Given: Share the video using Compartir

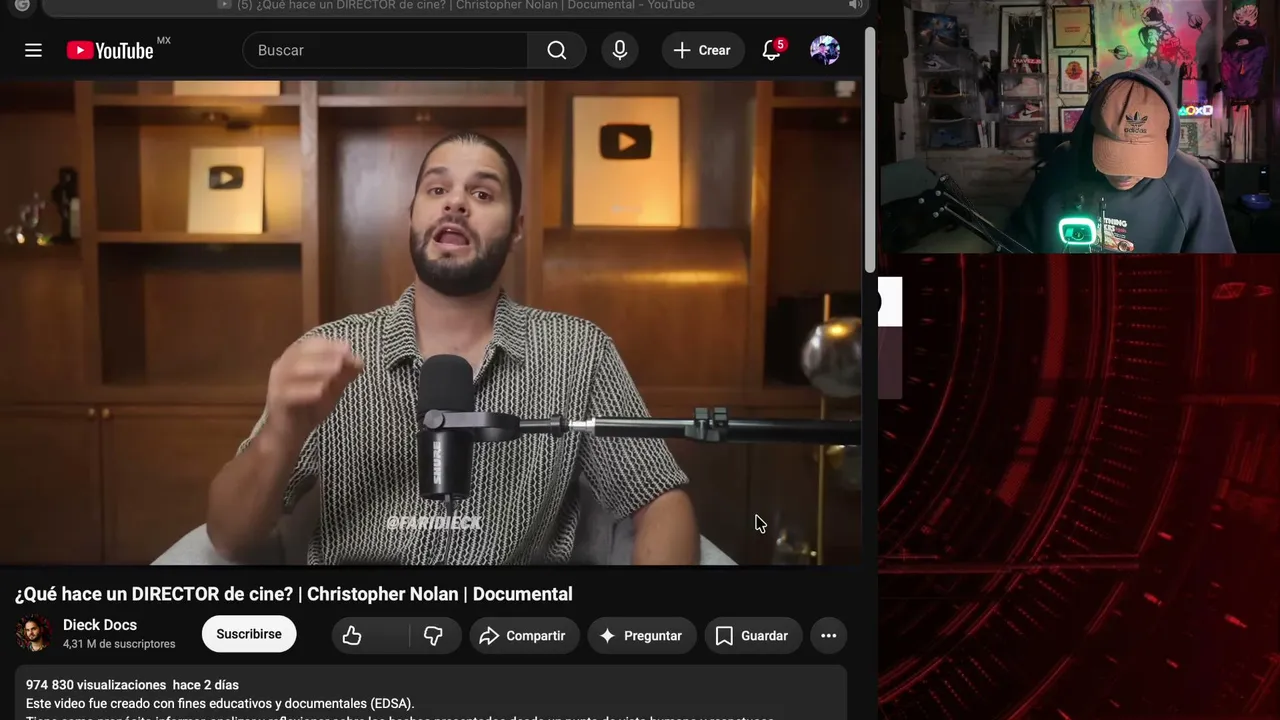Looking at the screenshot, I should 524,635.
